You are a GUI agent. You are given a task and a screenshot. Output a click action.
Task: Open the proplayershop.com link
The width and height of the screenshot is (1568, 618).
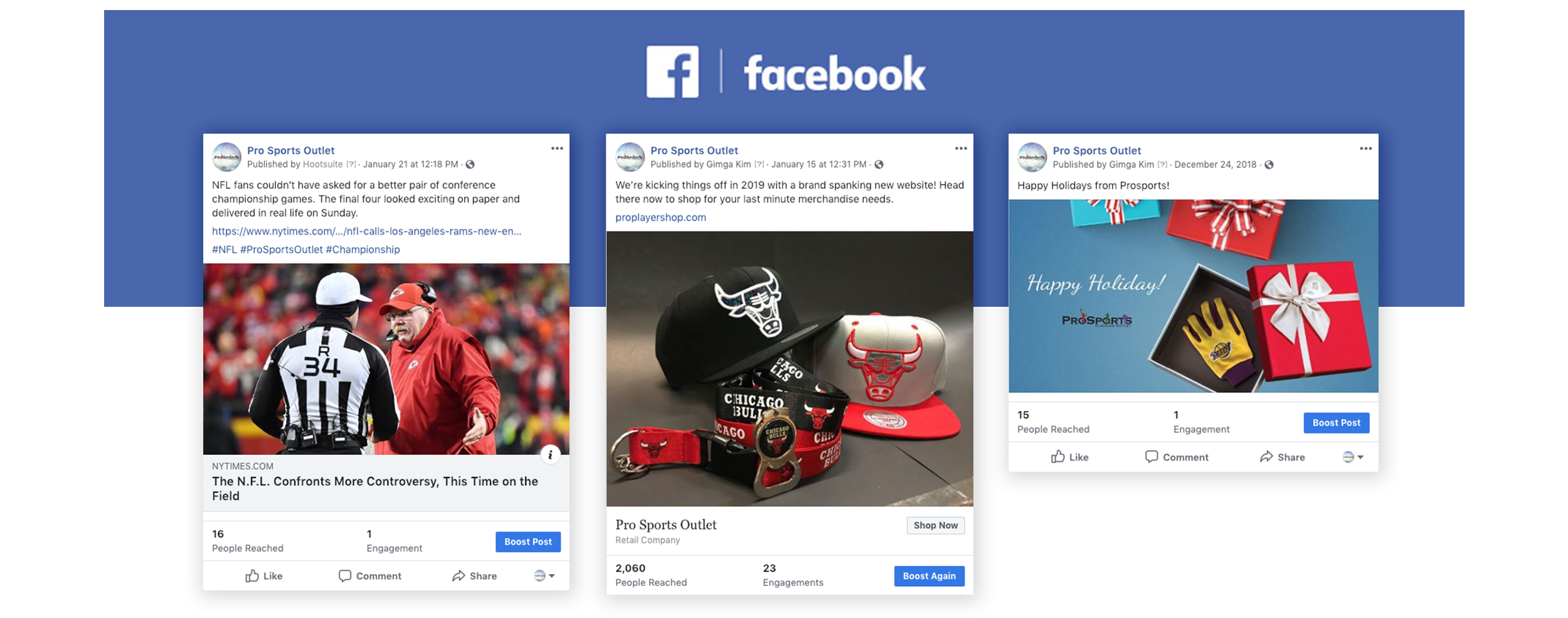[660, 217]
